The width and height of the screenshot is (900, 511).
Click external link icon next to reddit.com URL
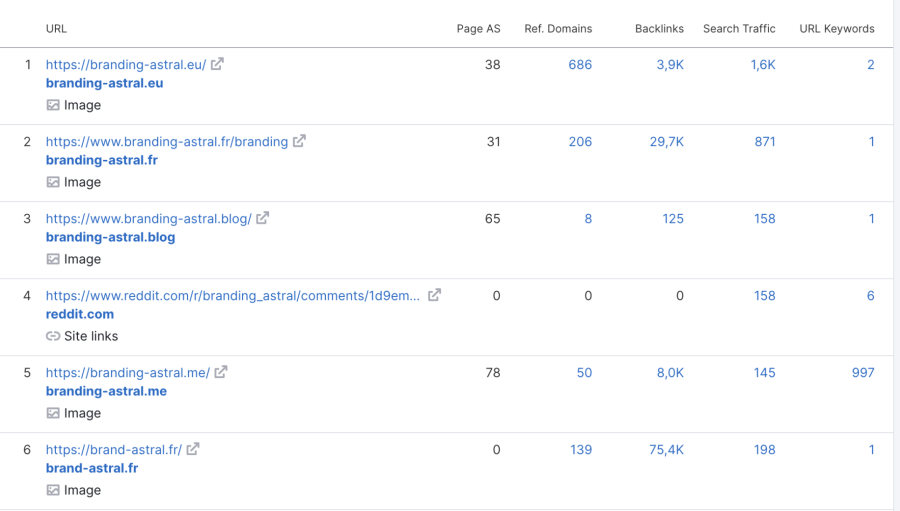pos(435,295)
